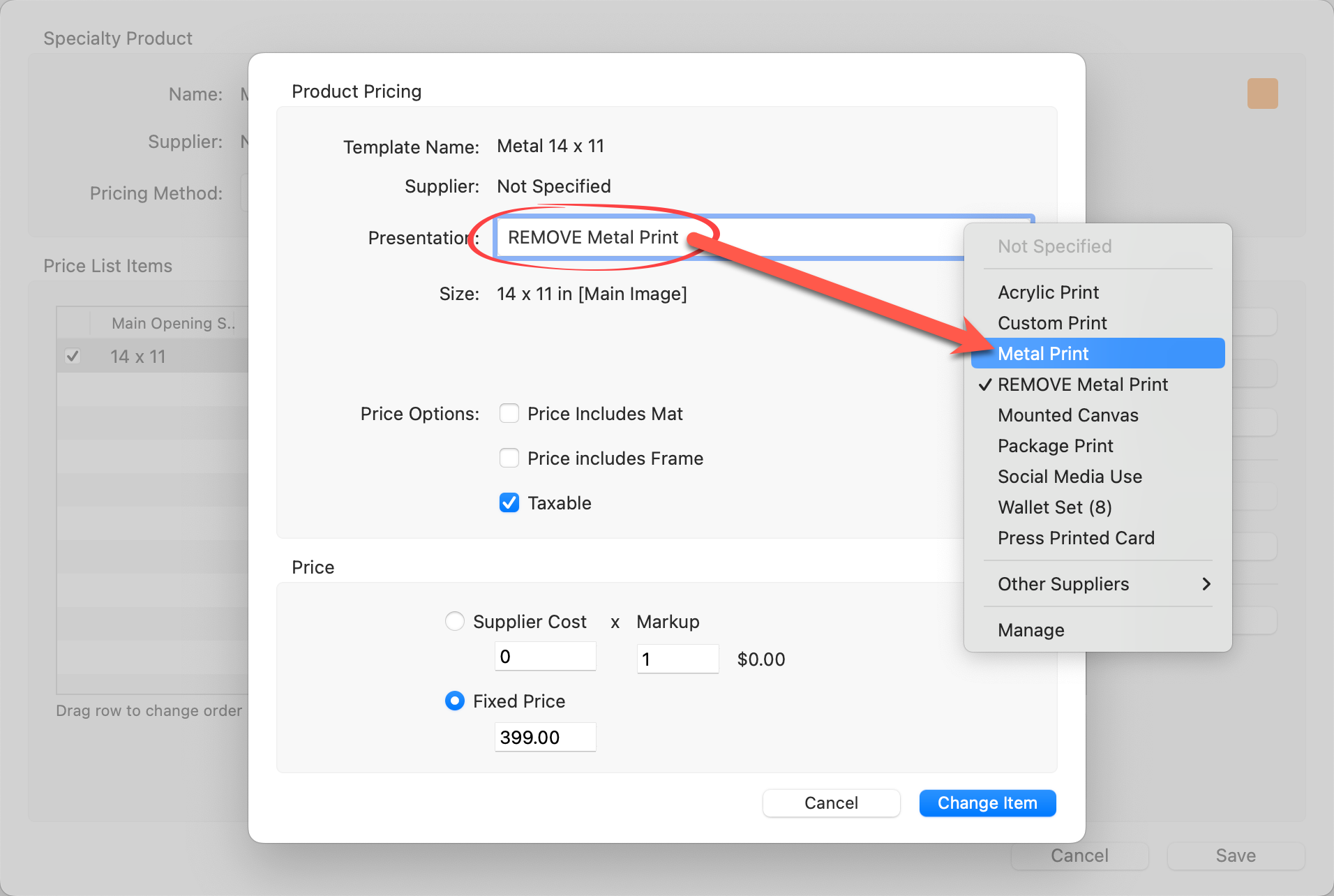
Task: Select Package Print from the list
Action: click(x=1055, y=446)
